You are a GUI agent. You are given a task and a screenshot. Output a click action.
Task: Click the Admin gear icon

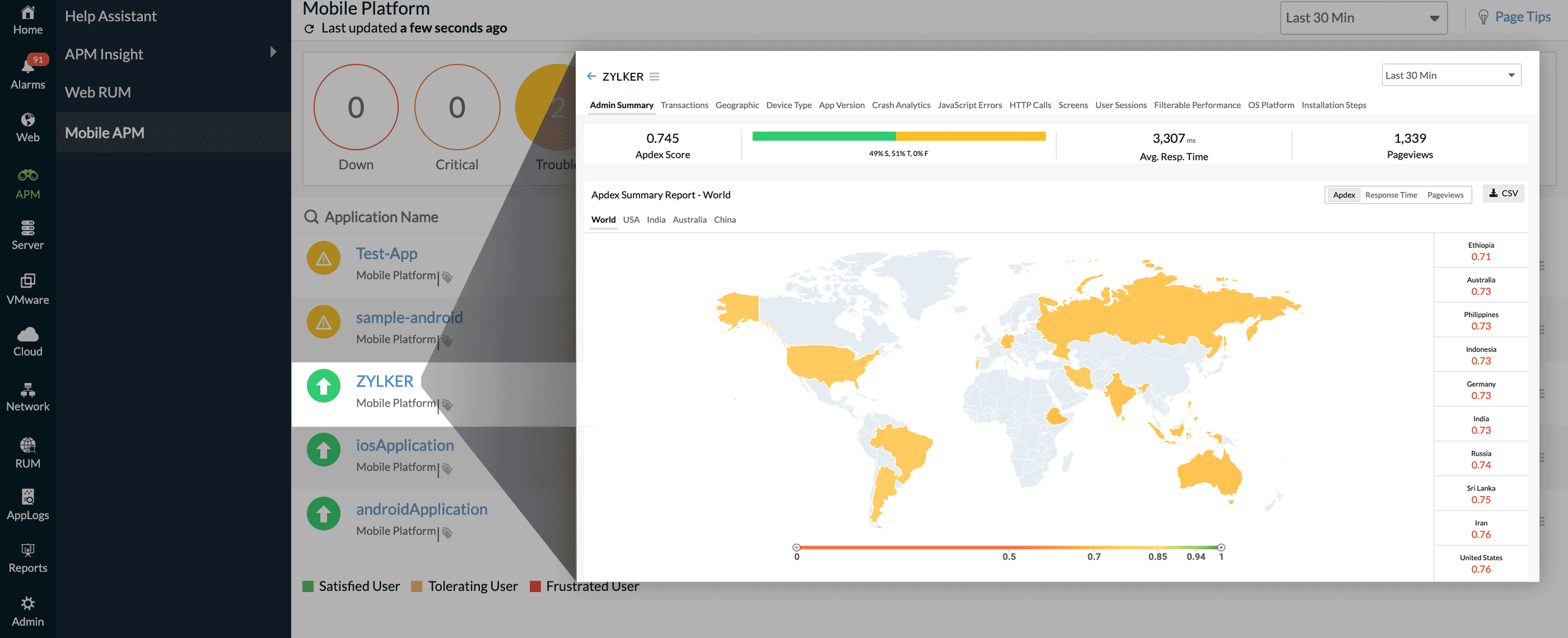click(x=28, y=603)
